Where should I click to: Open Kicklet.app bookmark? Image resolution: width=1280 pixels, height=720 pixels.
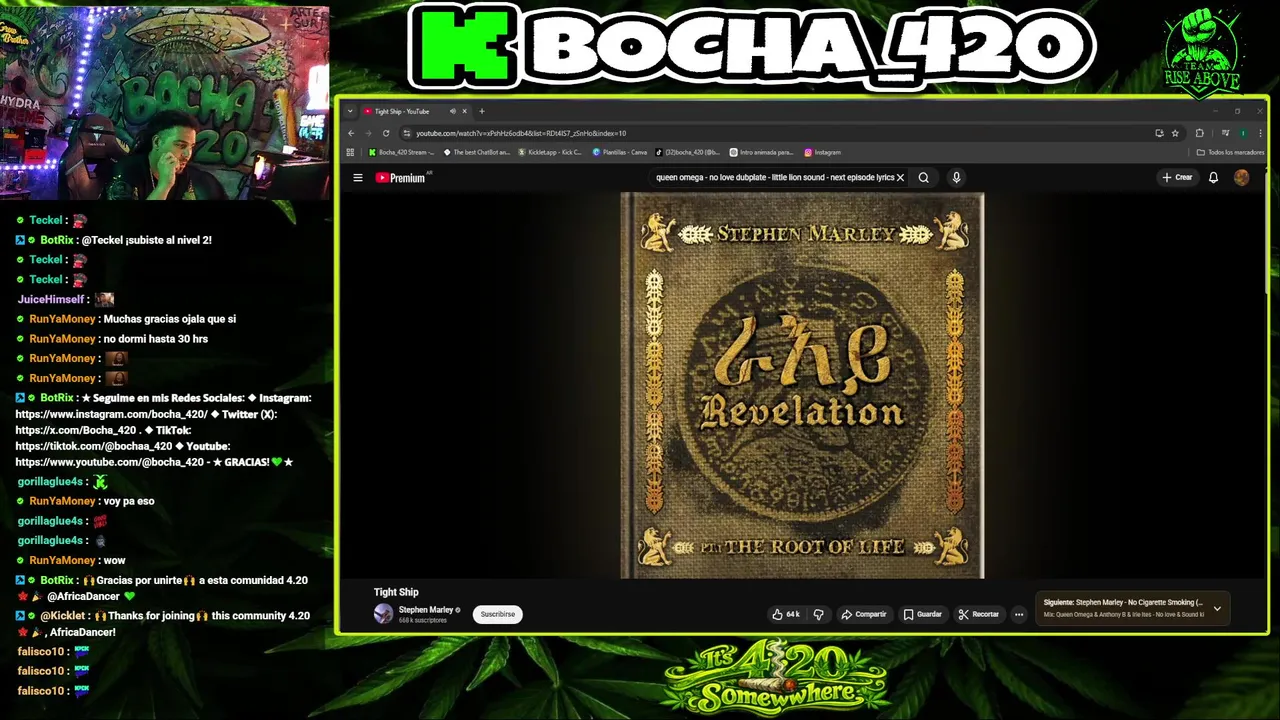pos(549,152)
